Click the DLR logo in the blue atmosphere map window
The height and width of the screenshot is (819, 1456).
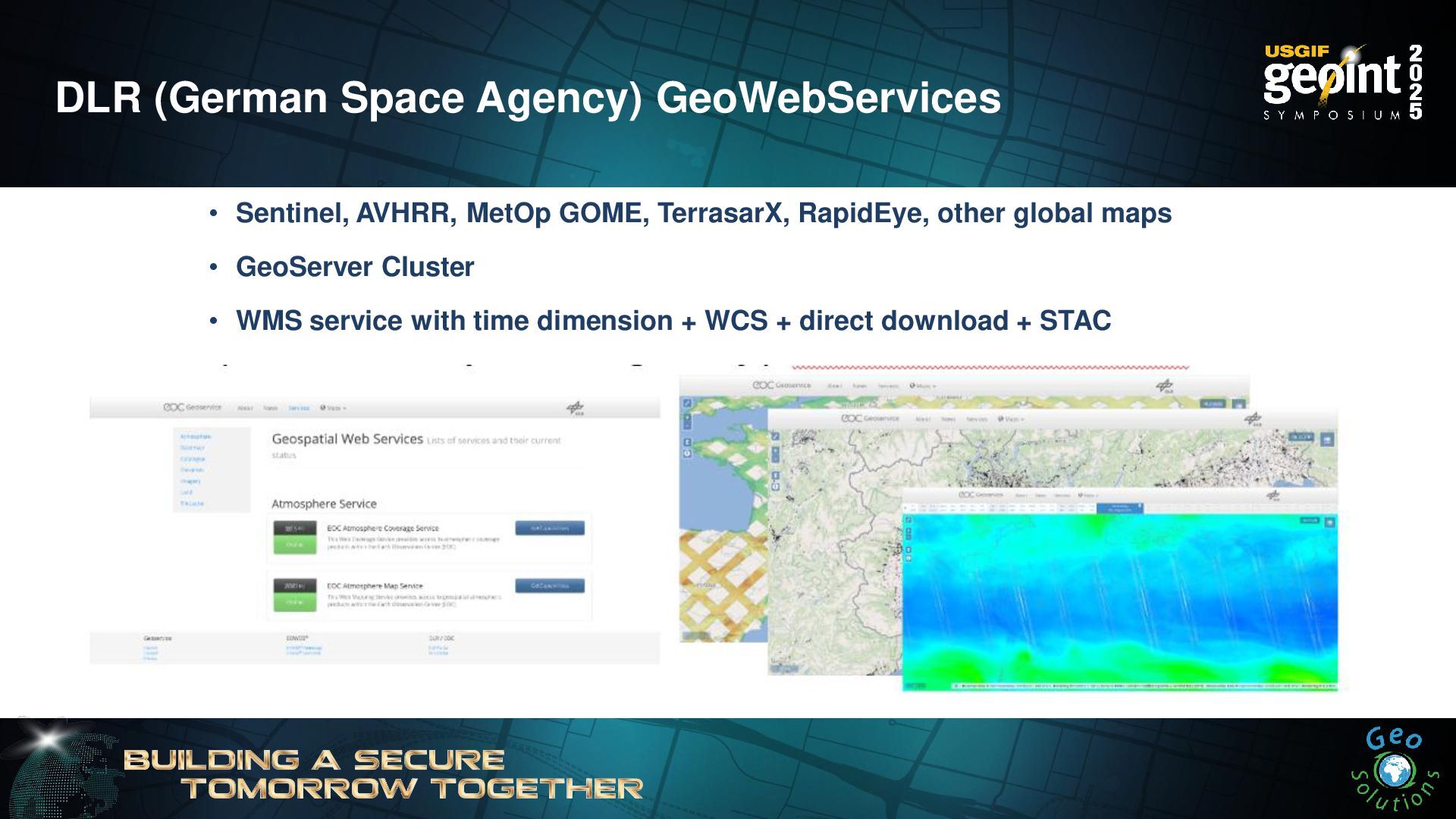1273,495
